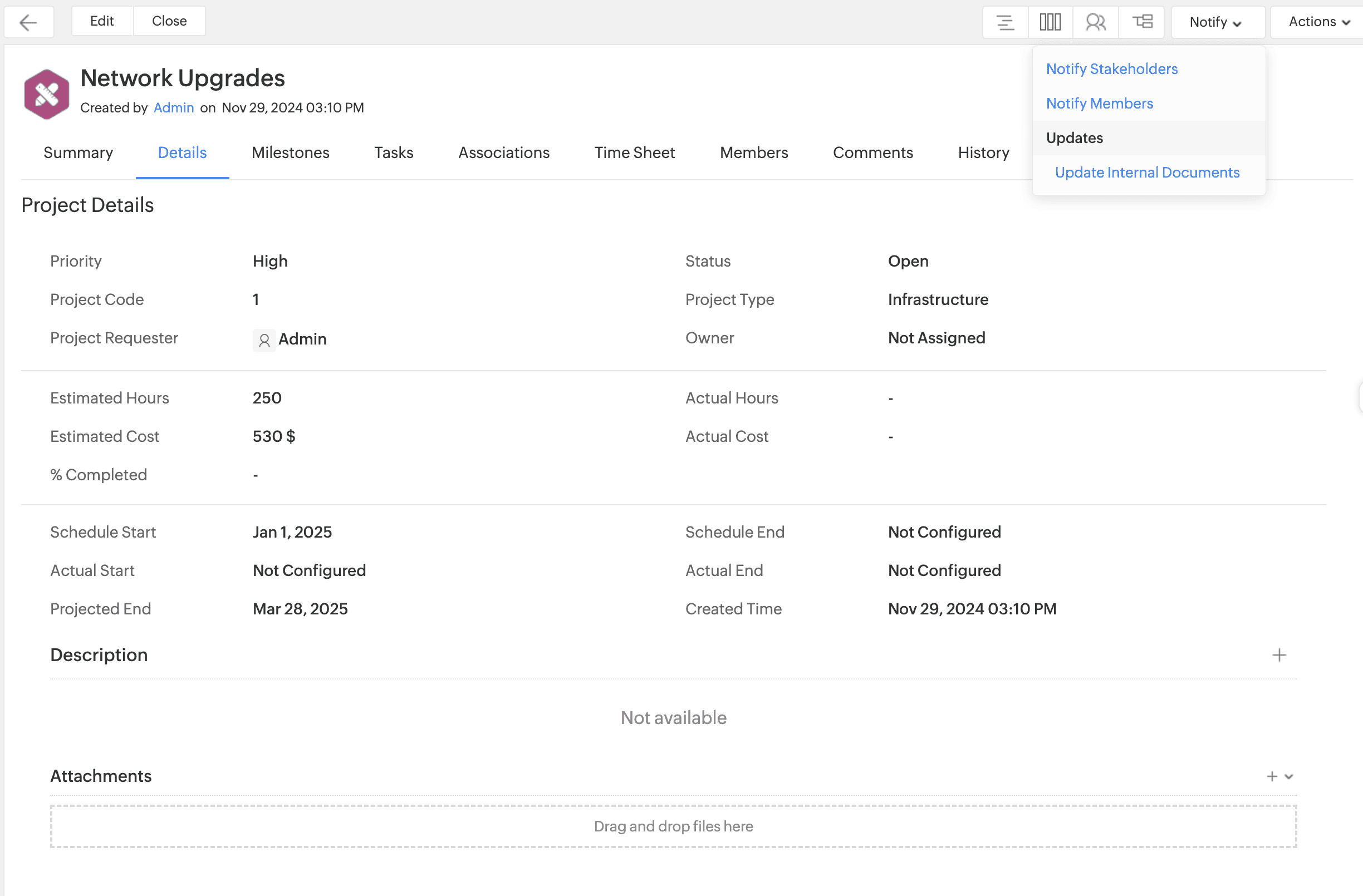Open the Gantt hierarchy view icon

(1142, 22)
